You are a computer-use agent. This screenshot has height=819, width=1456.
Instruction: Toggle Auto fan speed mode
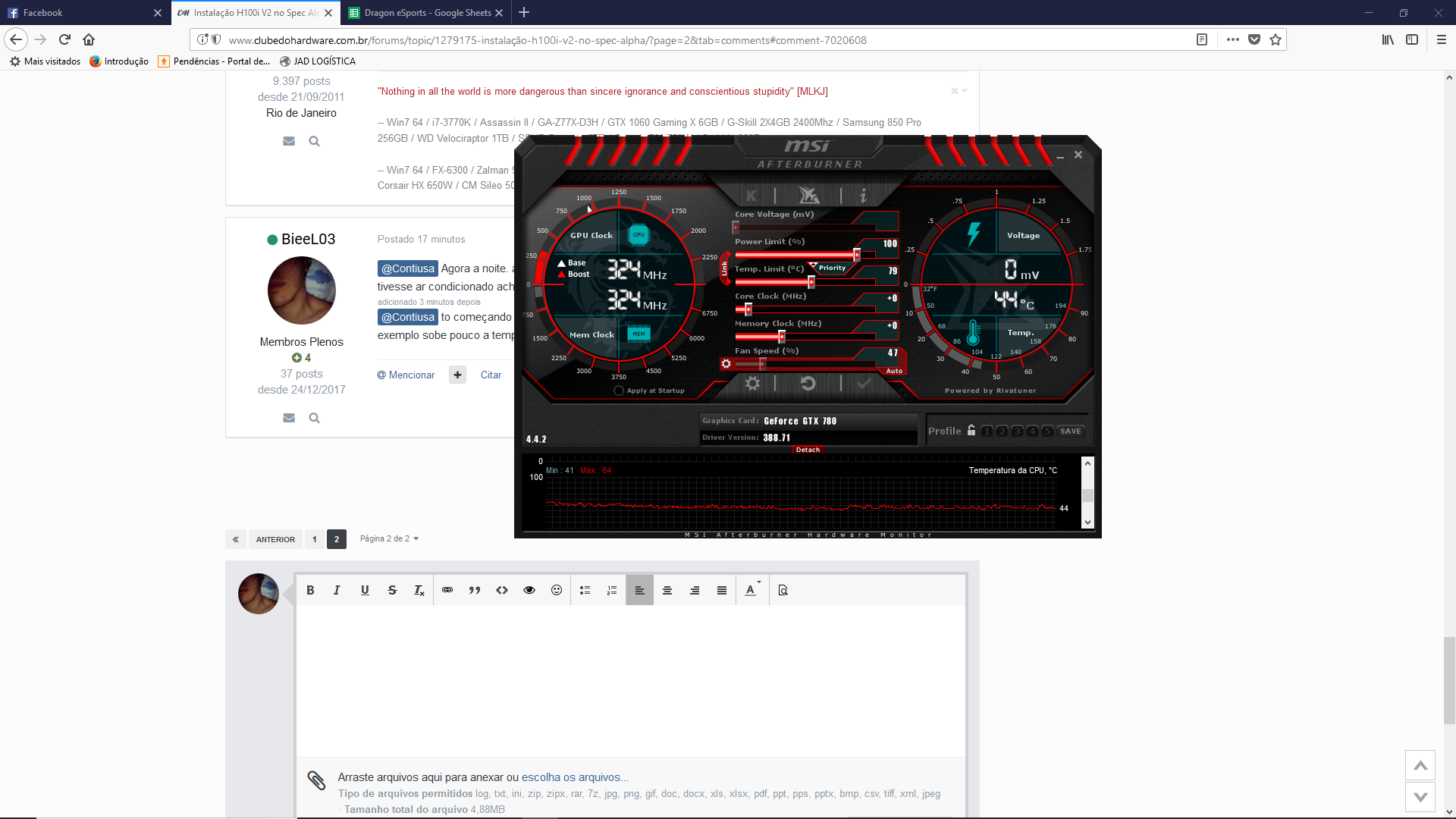point(894,371)
